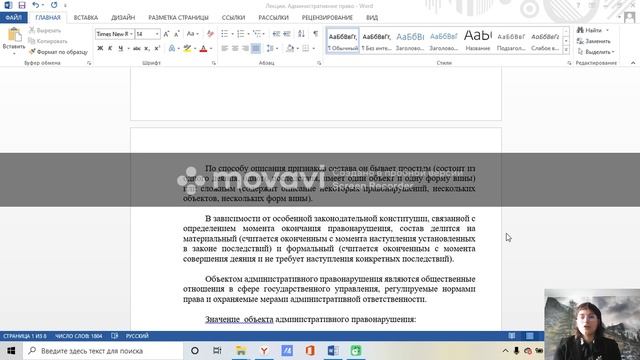
Task: Undo last action in Quick Access toolbar
Action: pyautogui.click(x=36, y=5)
